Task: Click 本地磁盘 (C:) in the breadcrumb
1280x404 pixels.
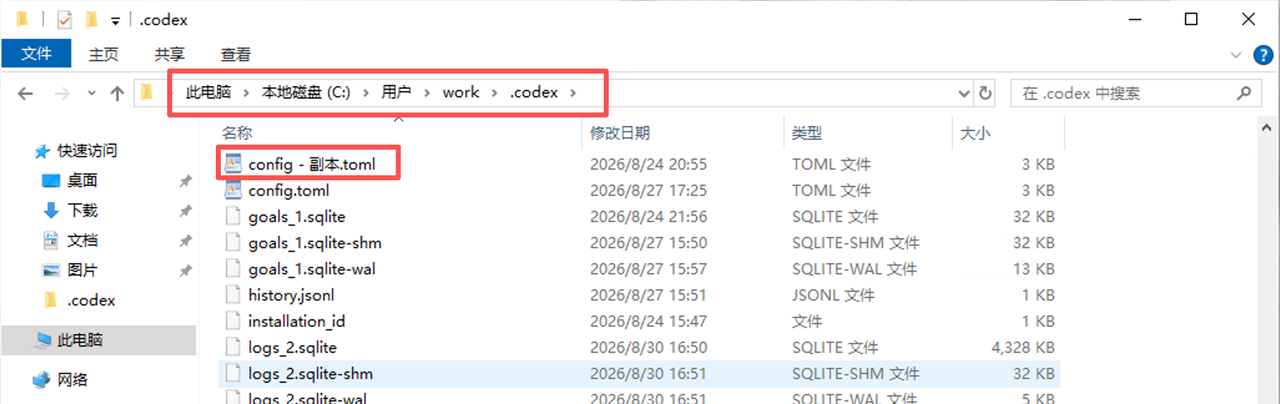Action: click(x=306, y=93)
